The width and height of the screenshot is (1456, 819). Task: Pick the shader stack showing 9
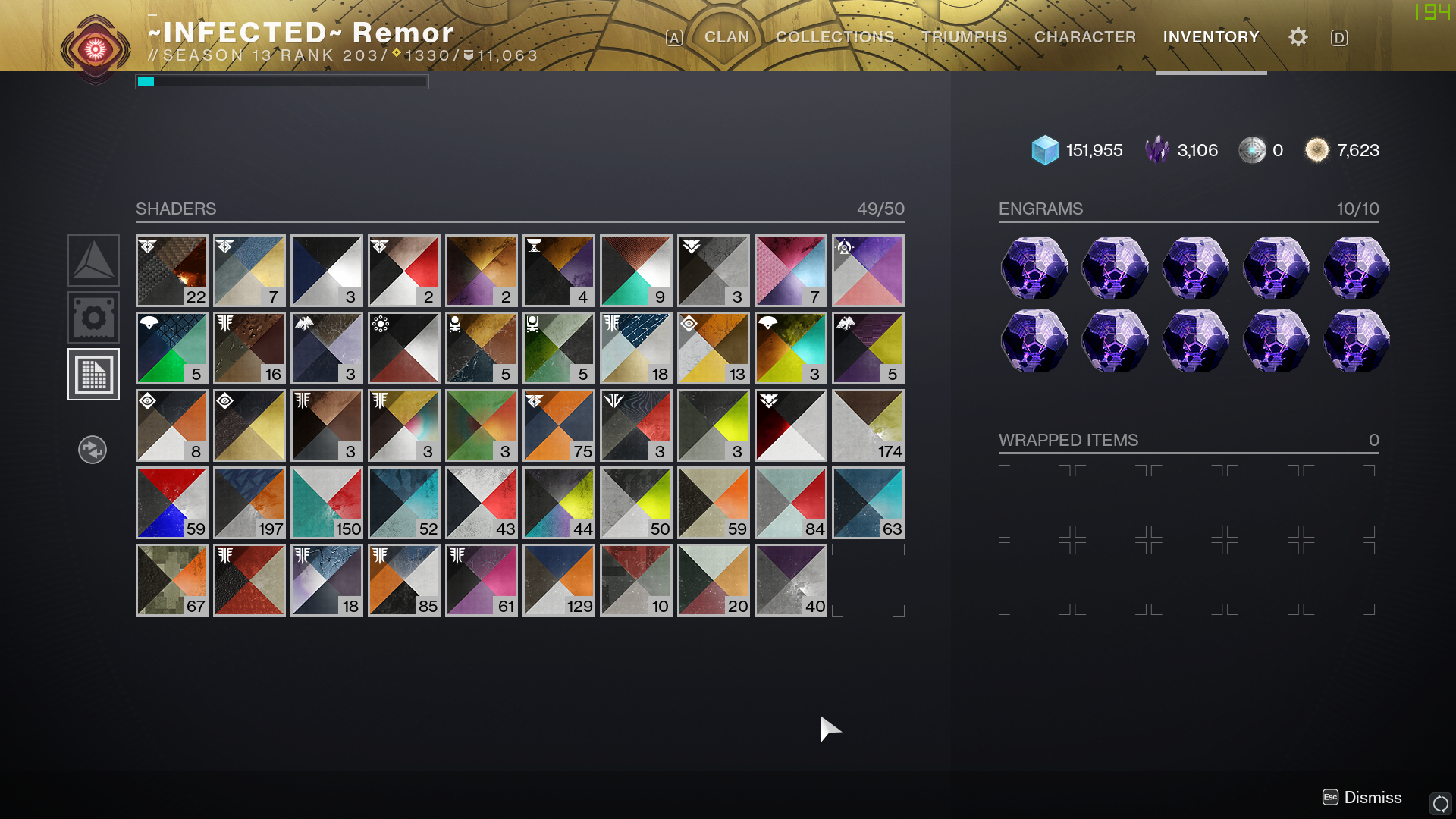[x=636, y=271]
